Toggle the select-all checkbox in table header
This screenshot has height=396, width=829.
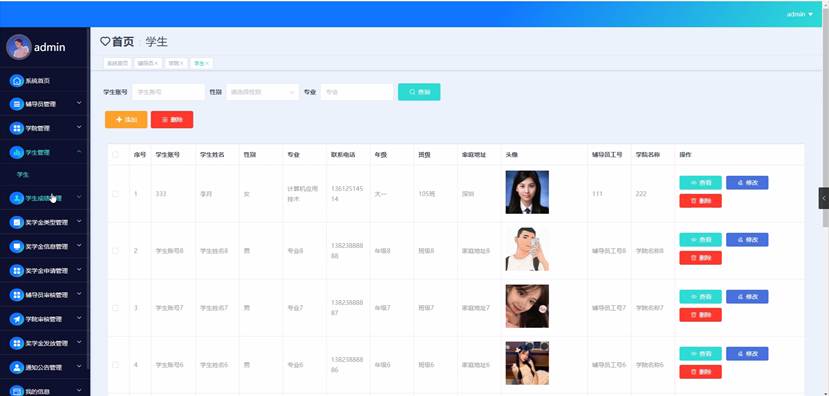[115, 155]
